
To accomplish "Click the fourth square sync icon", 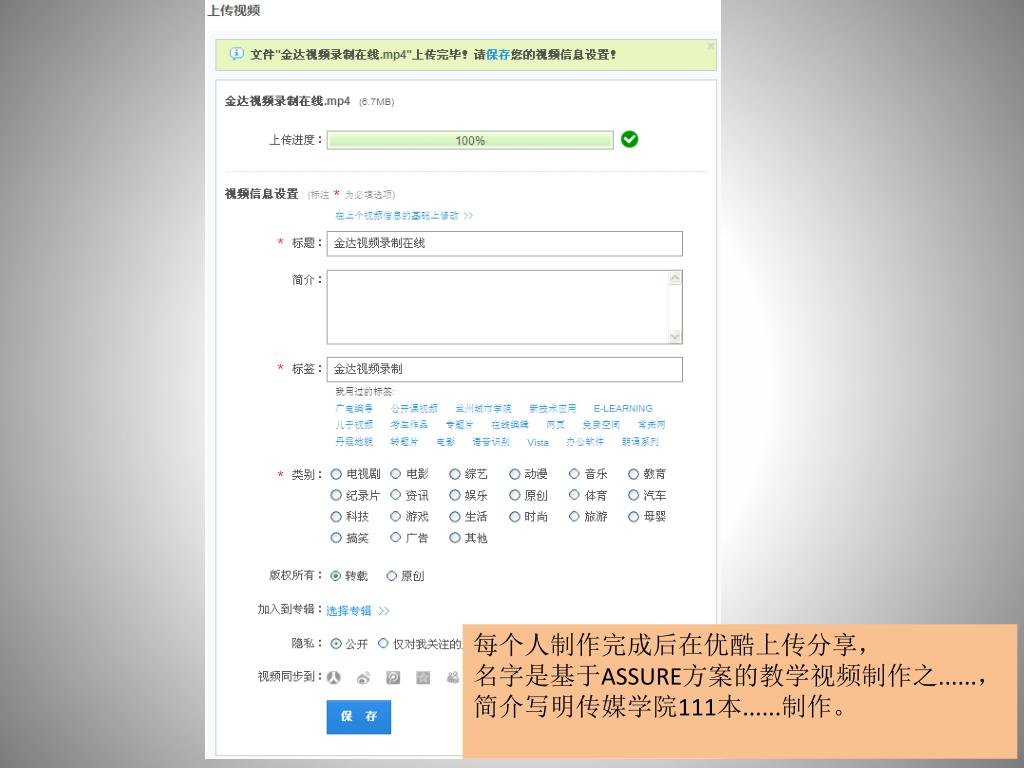I will pos(423,677).
